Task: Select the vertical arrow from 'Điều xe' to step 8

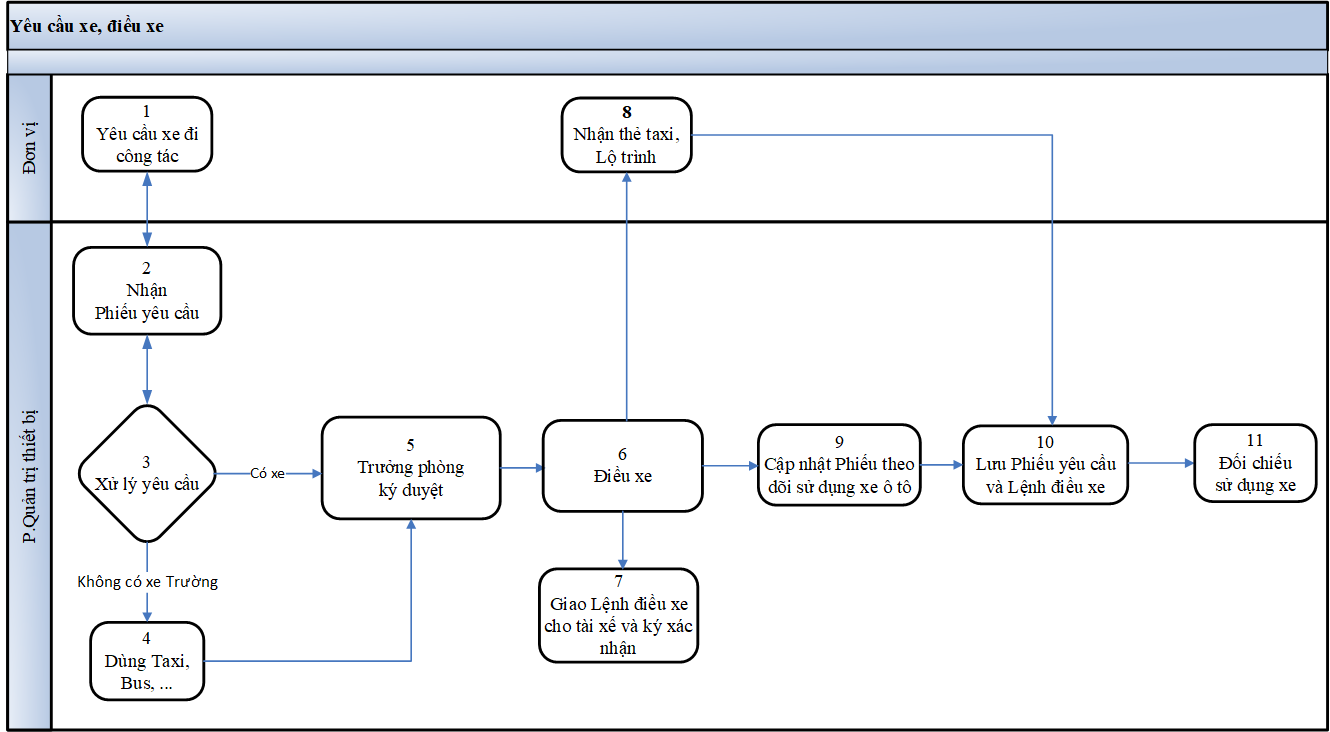Action: pos(626,300)
